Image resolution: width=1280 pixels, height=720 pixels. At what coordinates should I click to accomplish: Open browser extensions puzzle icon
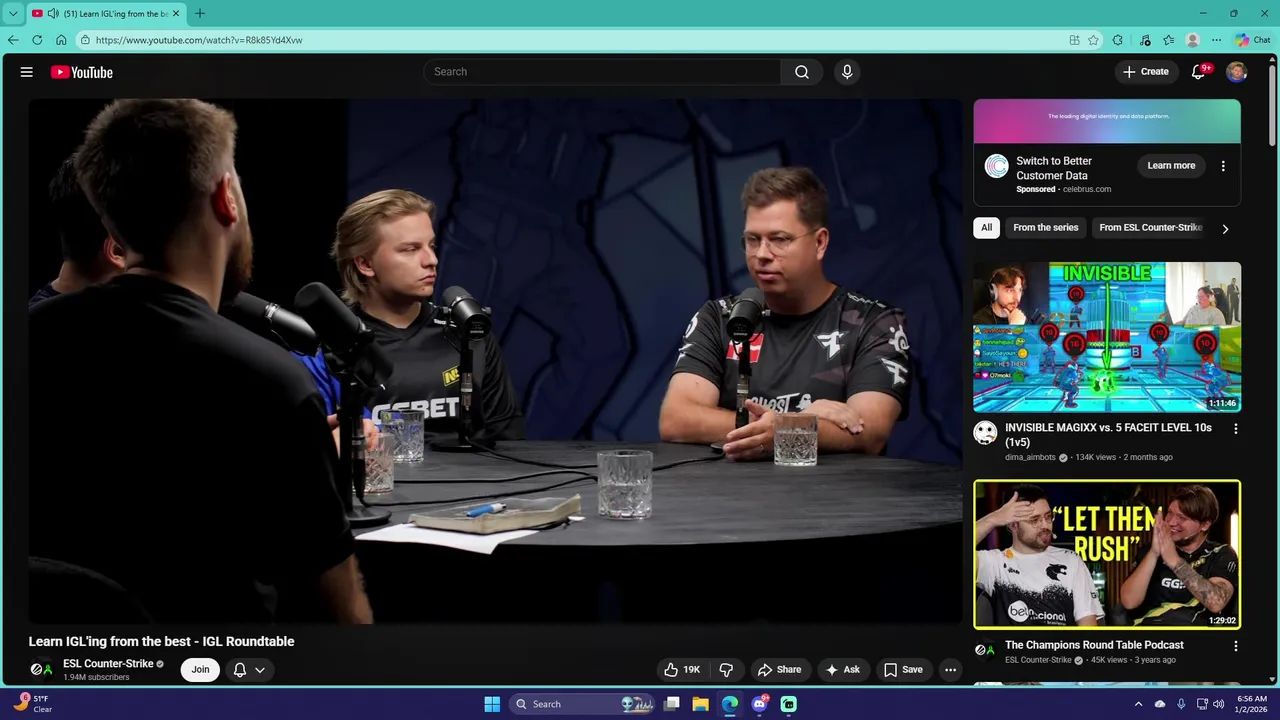coord(1118,40)
